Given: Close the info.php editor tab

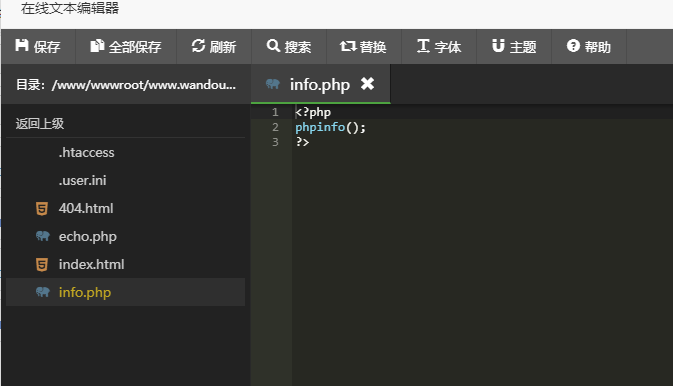Looking at the screenshot, I should [x=367, y=83].
